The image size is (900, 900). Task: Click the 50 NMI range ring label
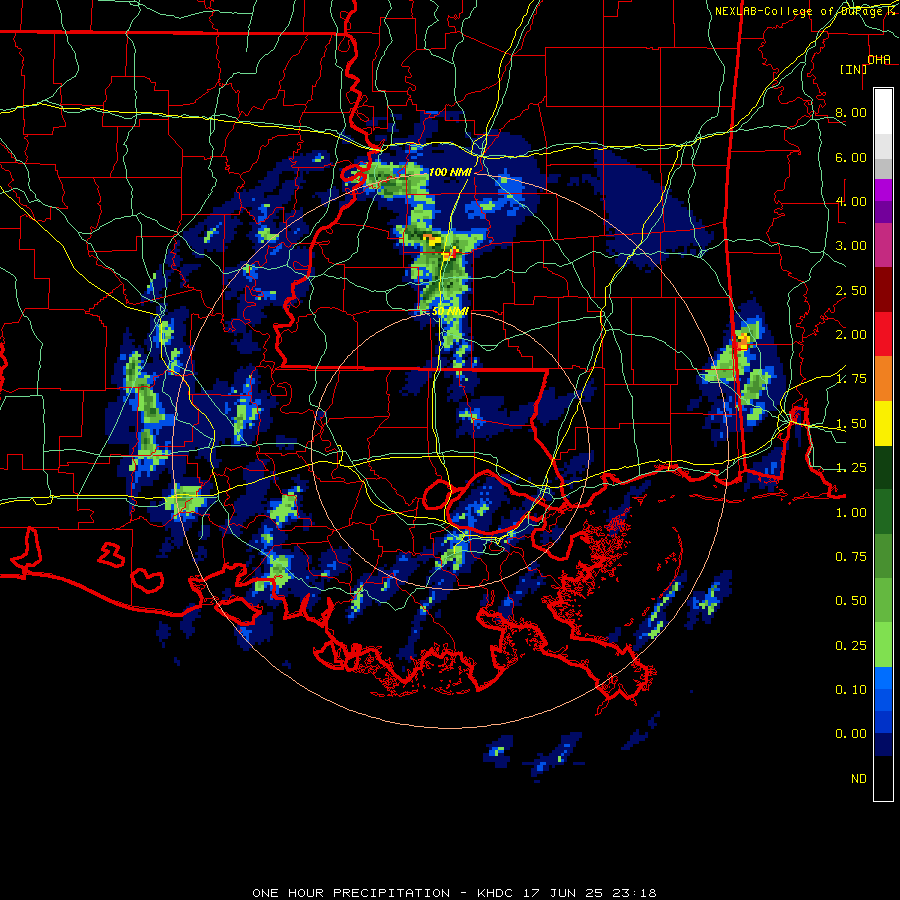click(450, 311)
